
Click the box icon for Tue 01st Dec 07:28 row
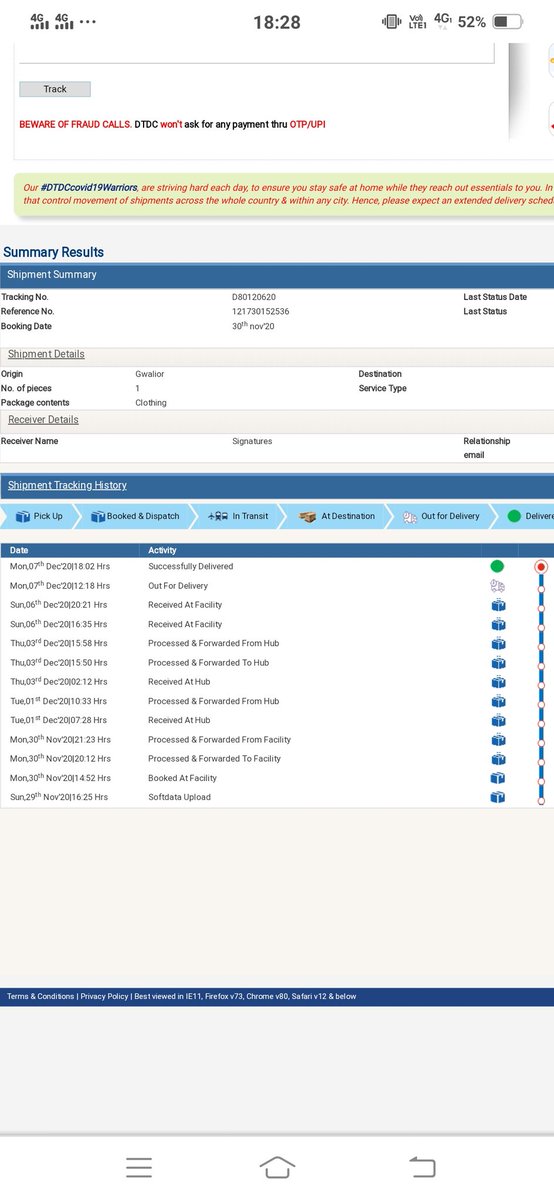pyautogui.click(x=498, y=720)
